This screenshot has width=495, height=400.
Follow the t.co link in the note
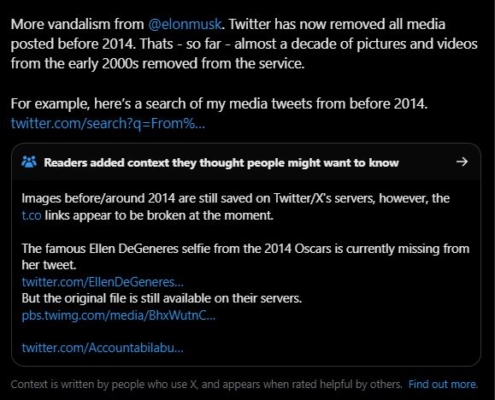point(31,215)
